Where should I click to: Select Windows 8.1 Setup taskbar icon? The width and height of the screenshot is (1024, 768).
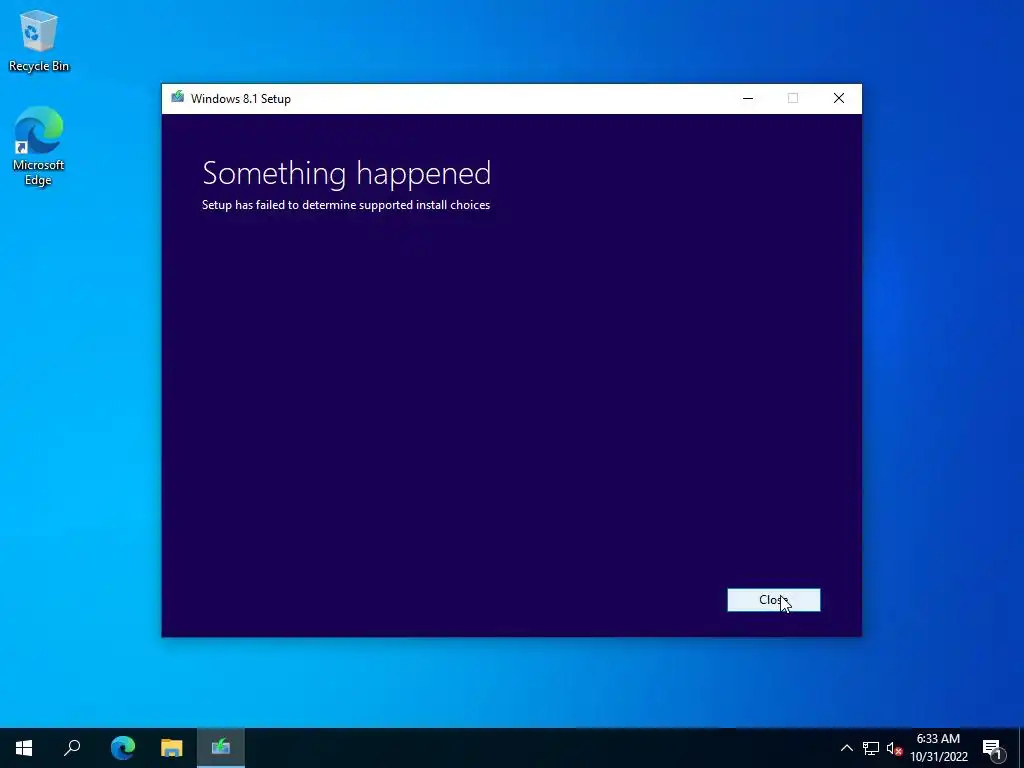click(221, 748)
